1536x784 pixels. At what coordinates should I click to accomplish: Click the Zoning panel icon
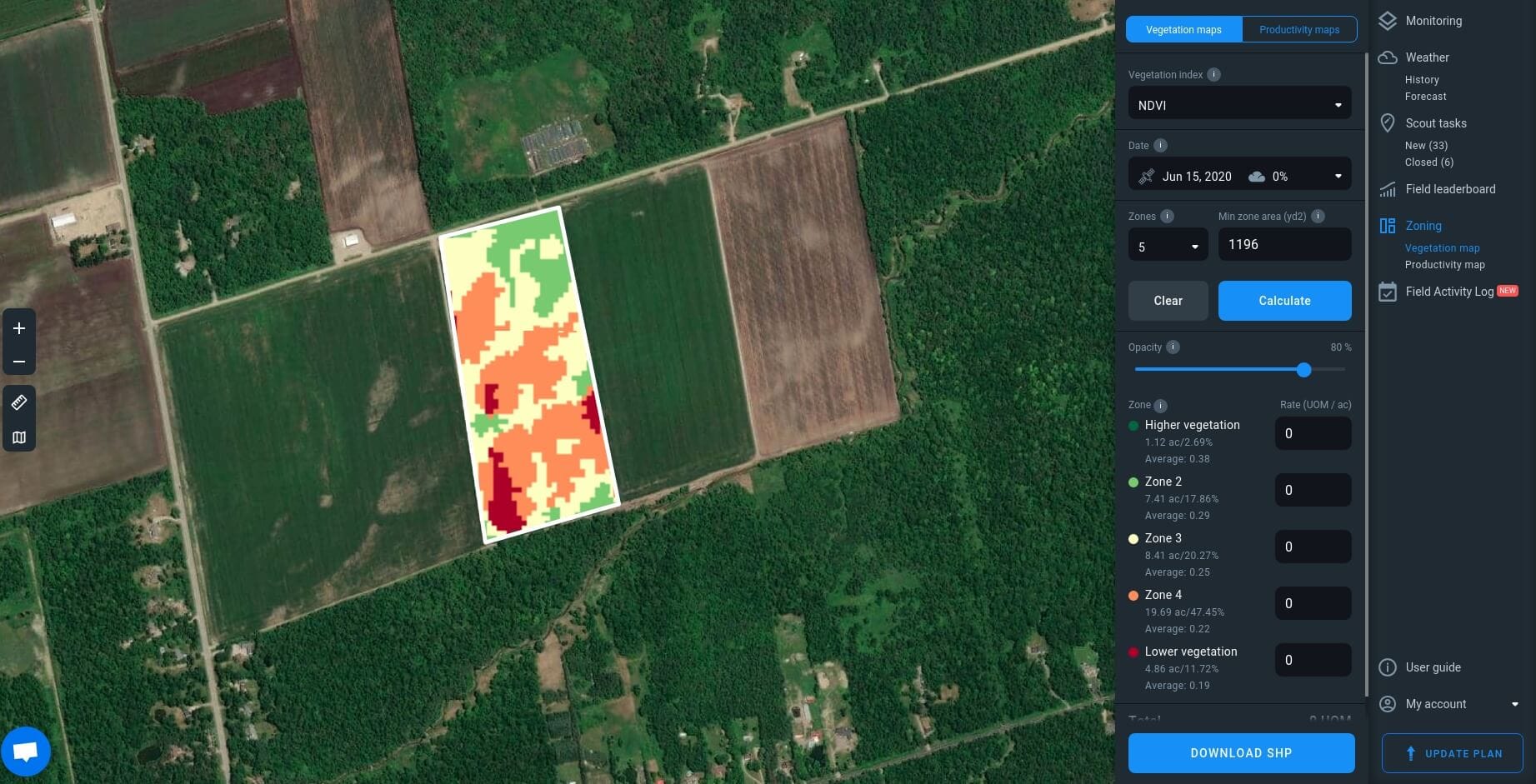click(1387, 225)
